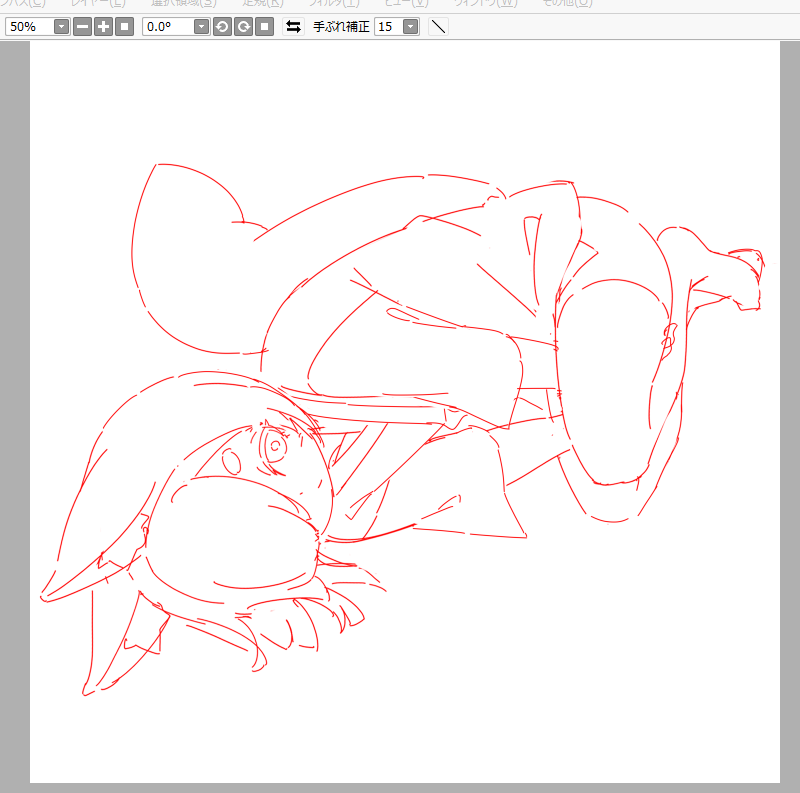Reset the canvas rotation angle
800x793 pixels.
264,27
